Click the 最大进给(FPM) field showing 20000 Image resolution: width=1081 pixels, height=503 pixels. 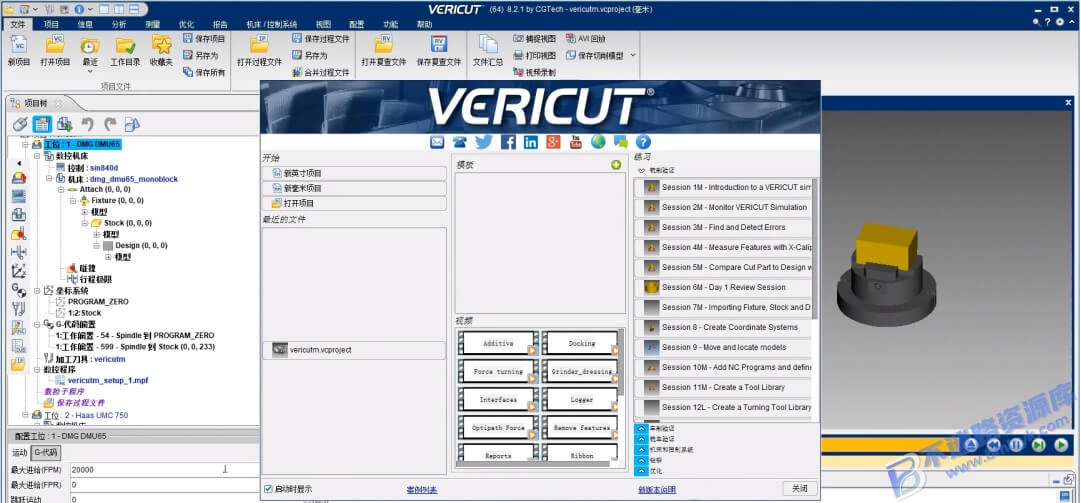(x=165, y=470)
